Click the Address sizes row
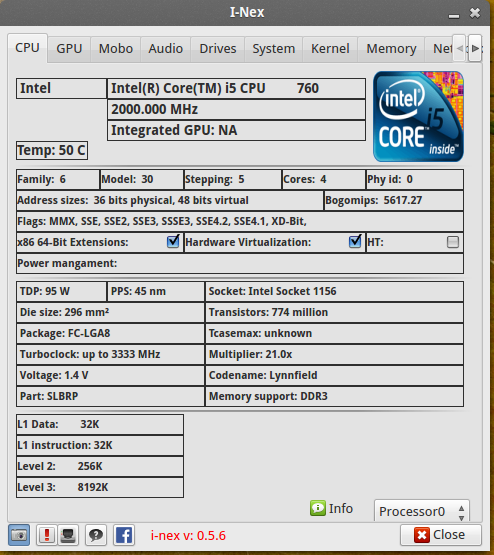The image size is (494, 555). click(x=170, y=200)
